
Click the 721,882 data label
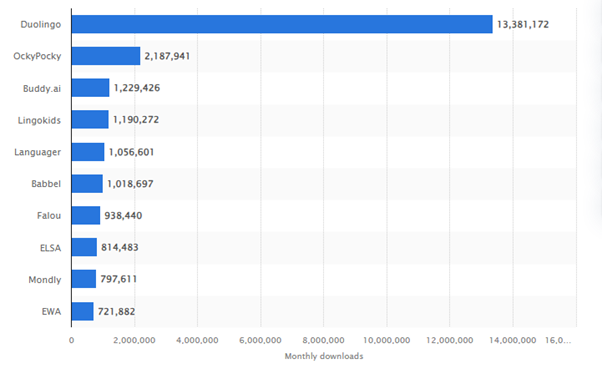point(116,311)
